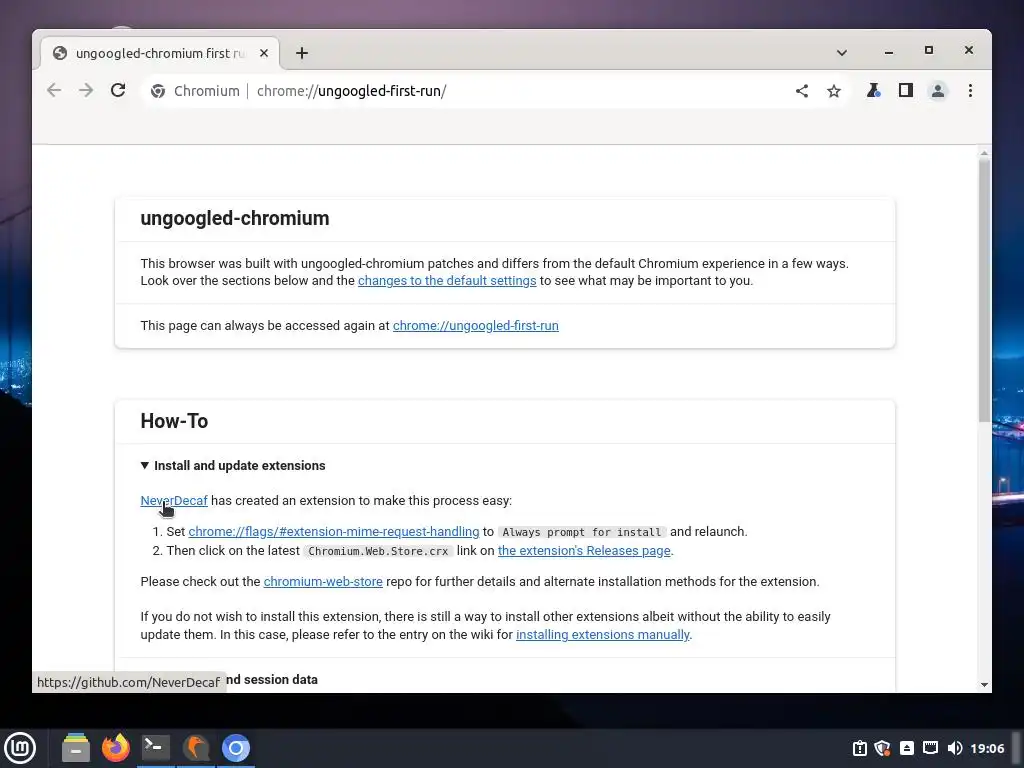
Task: Collapse Install and update extensions section
Action: point(233,466)
